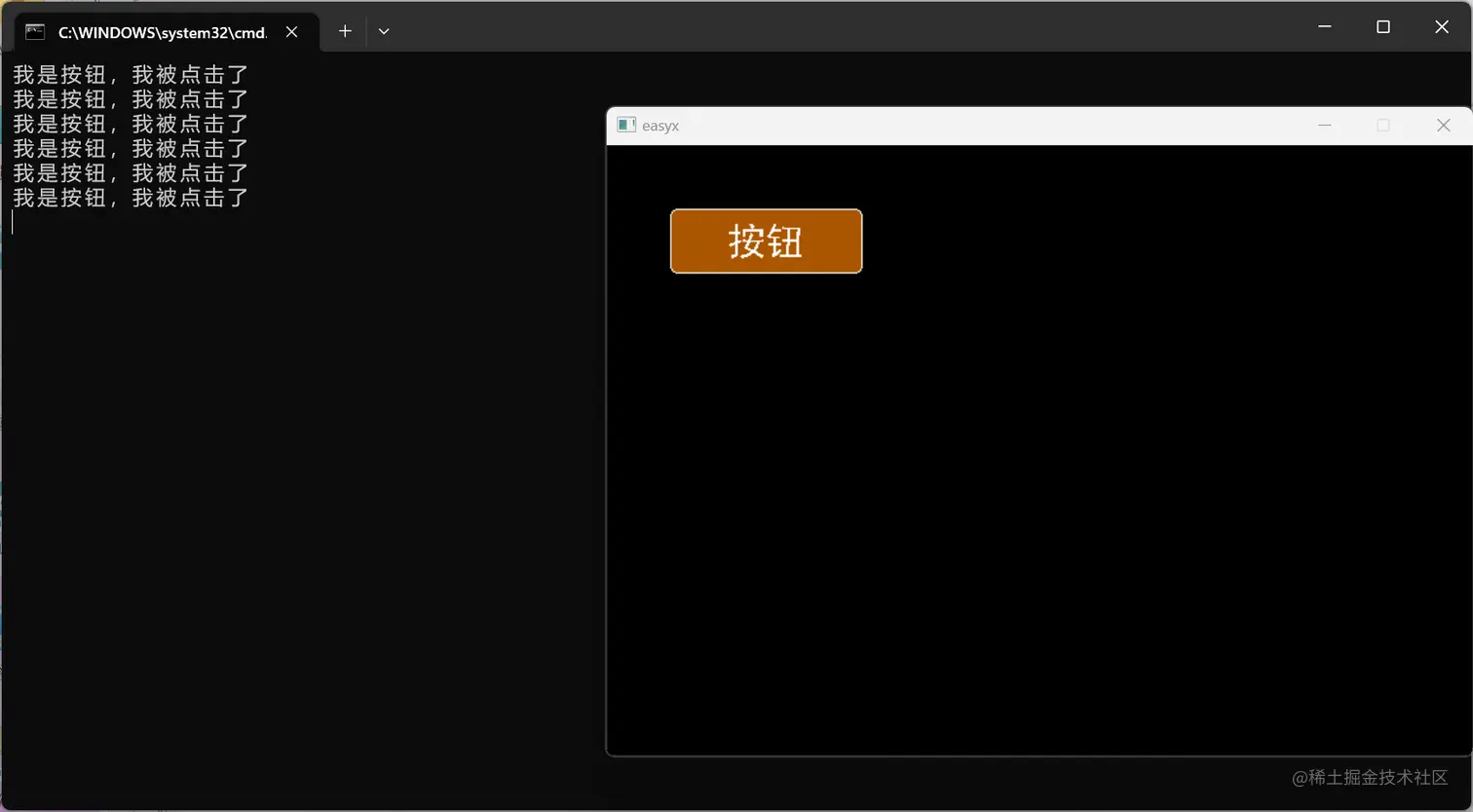This screenshot has height=812, width=1473.
Task: Click the first 我是按钮，我被点击了 output line
Action: point(131,74)
